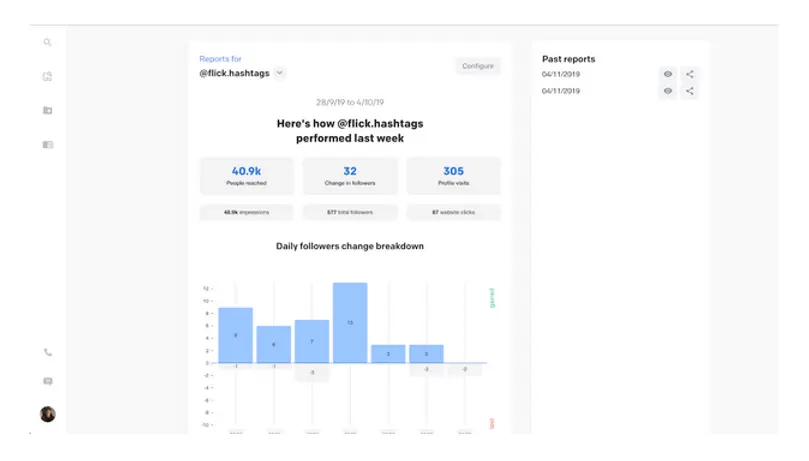809x461 pixels.
Task: Click the "Past reports" heading
Action: click(x=569, y=59)
